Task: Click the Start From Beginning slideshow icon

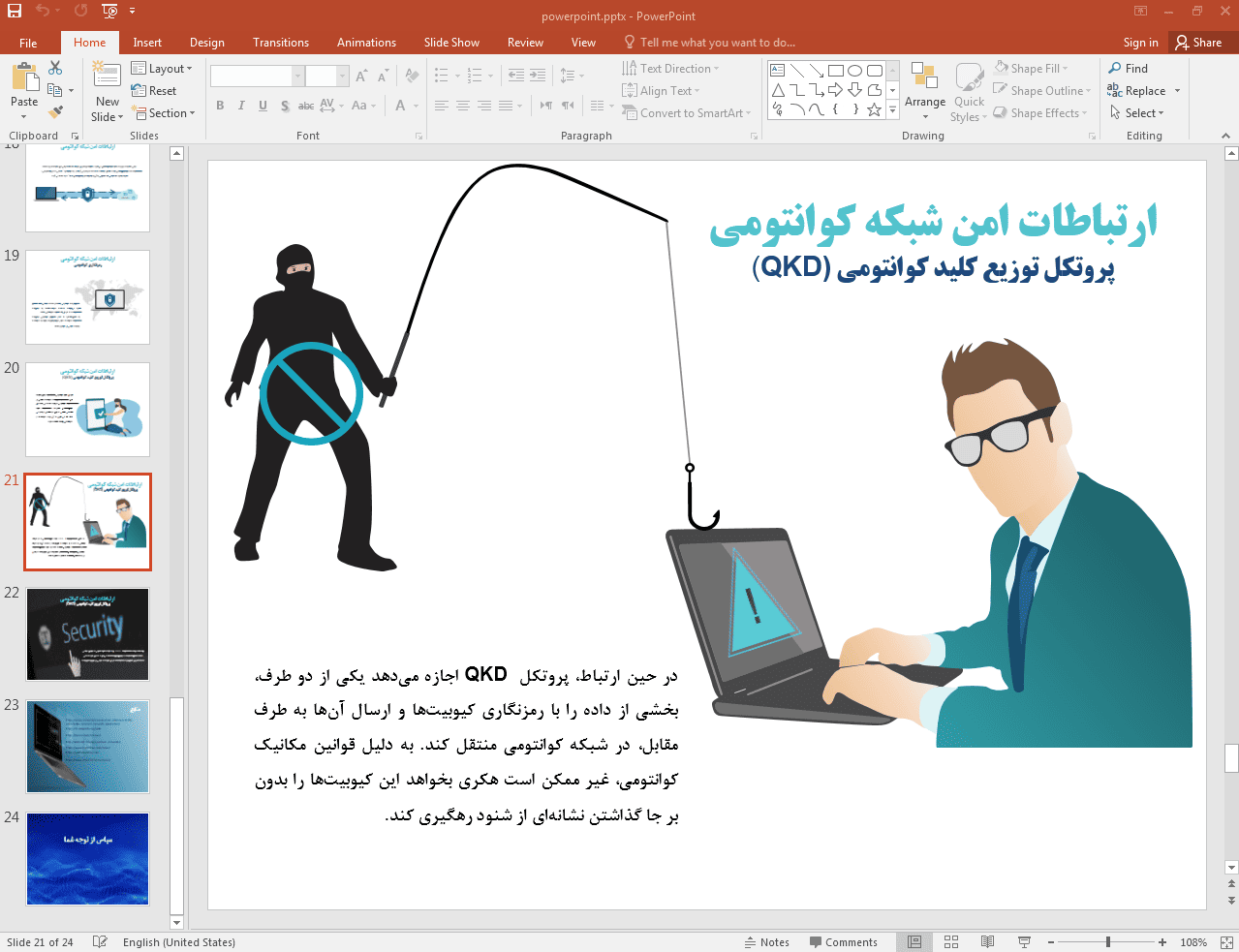Action: [109, 12]
